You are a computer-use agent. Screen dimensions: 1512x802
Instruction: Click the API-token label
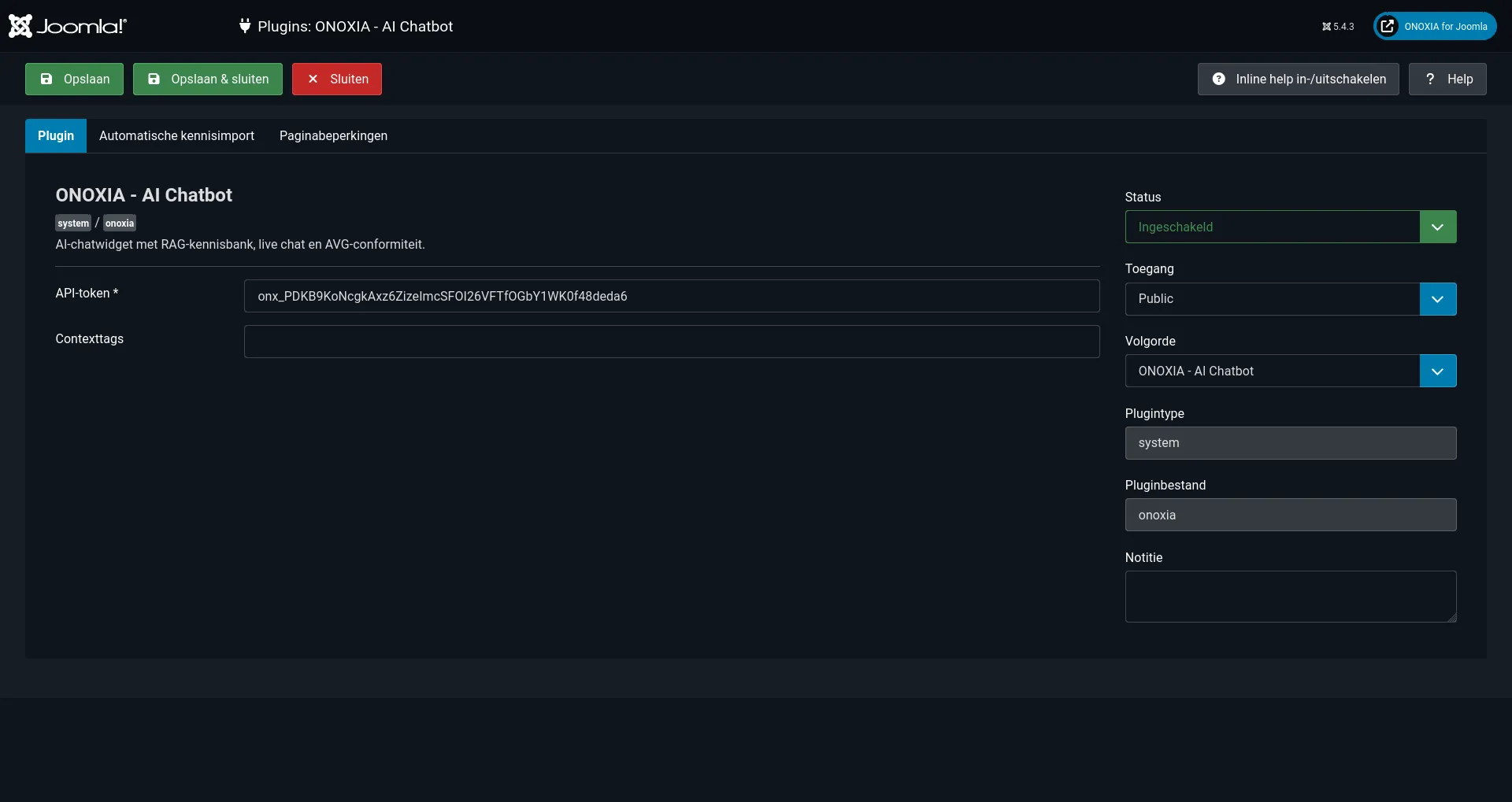tap(87, 293)
